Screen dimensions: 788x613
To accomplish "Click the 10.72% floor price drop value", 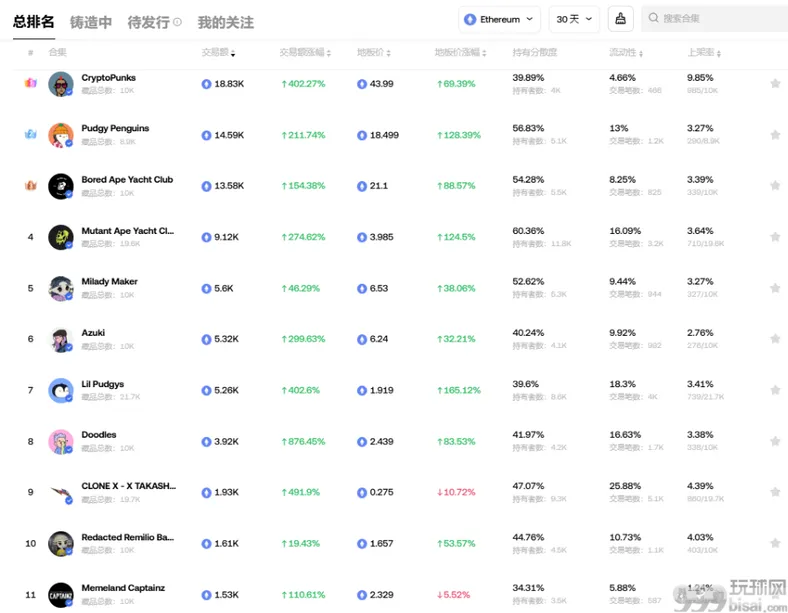I will 456,492.
